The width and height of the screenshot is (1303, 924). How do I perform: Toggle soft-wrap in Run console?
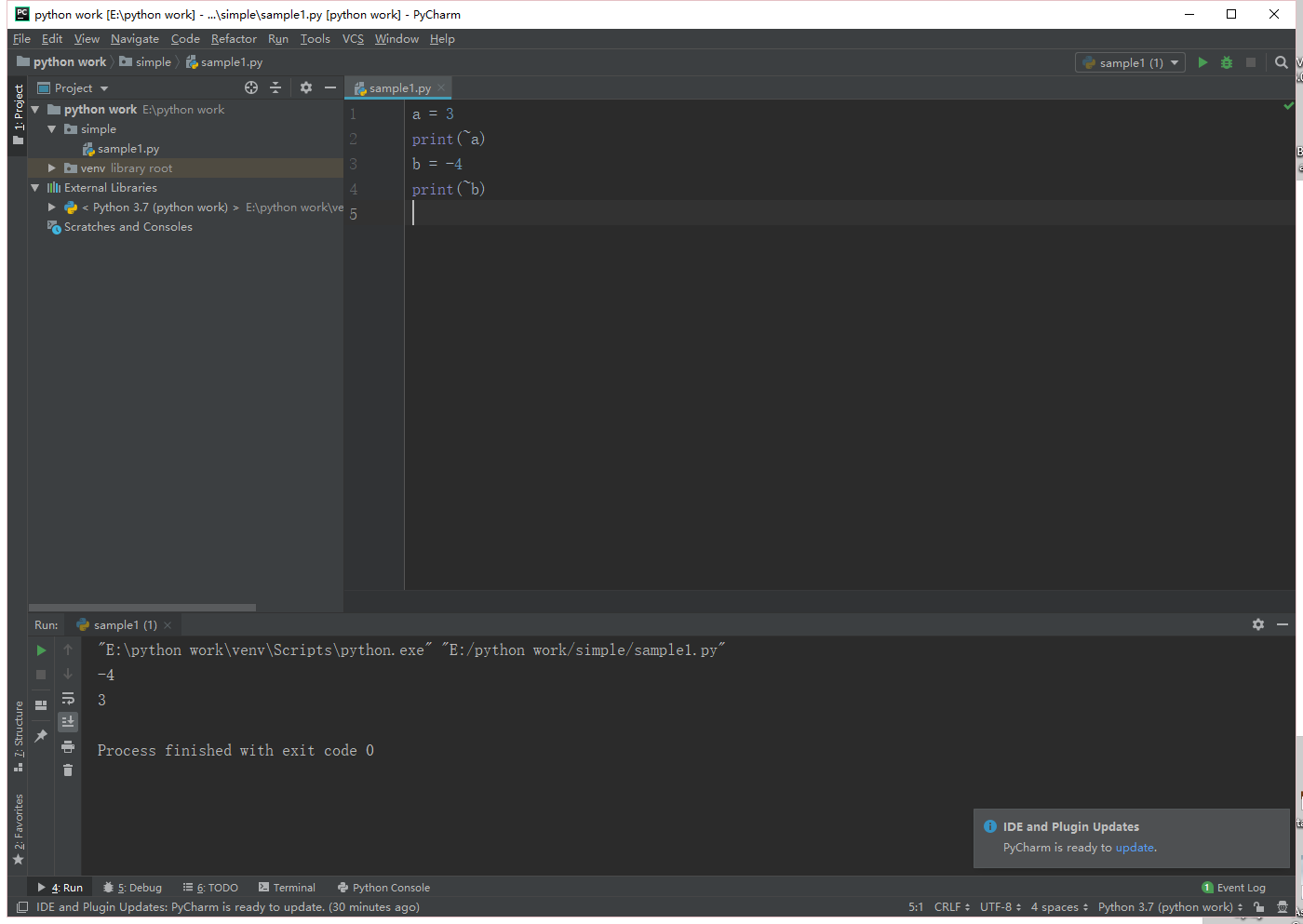68,698
